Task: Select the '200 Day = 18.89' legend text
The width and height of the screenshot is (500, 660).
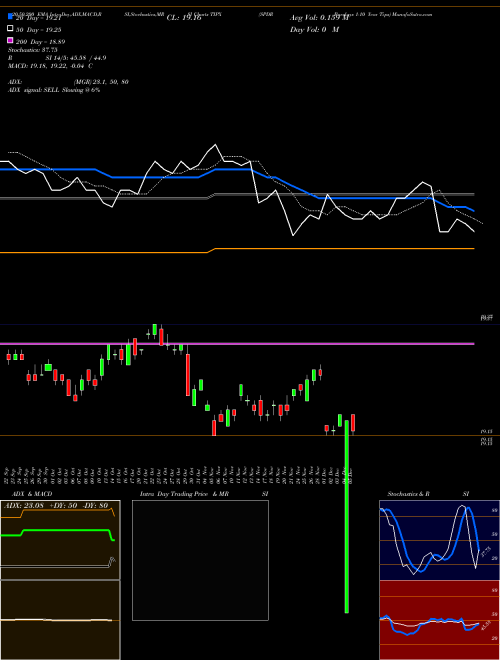Action: coord(40,42)
